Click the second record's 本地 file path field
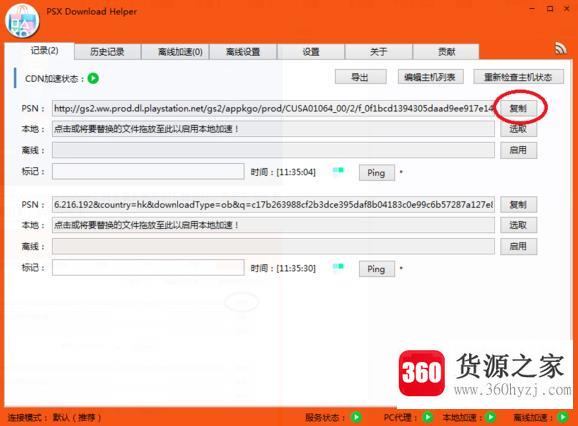Image resolution: width=578 pixels, height=426 pixels. point(273,225)
